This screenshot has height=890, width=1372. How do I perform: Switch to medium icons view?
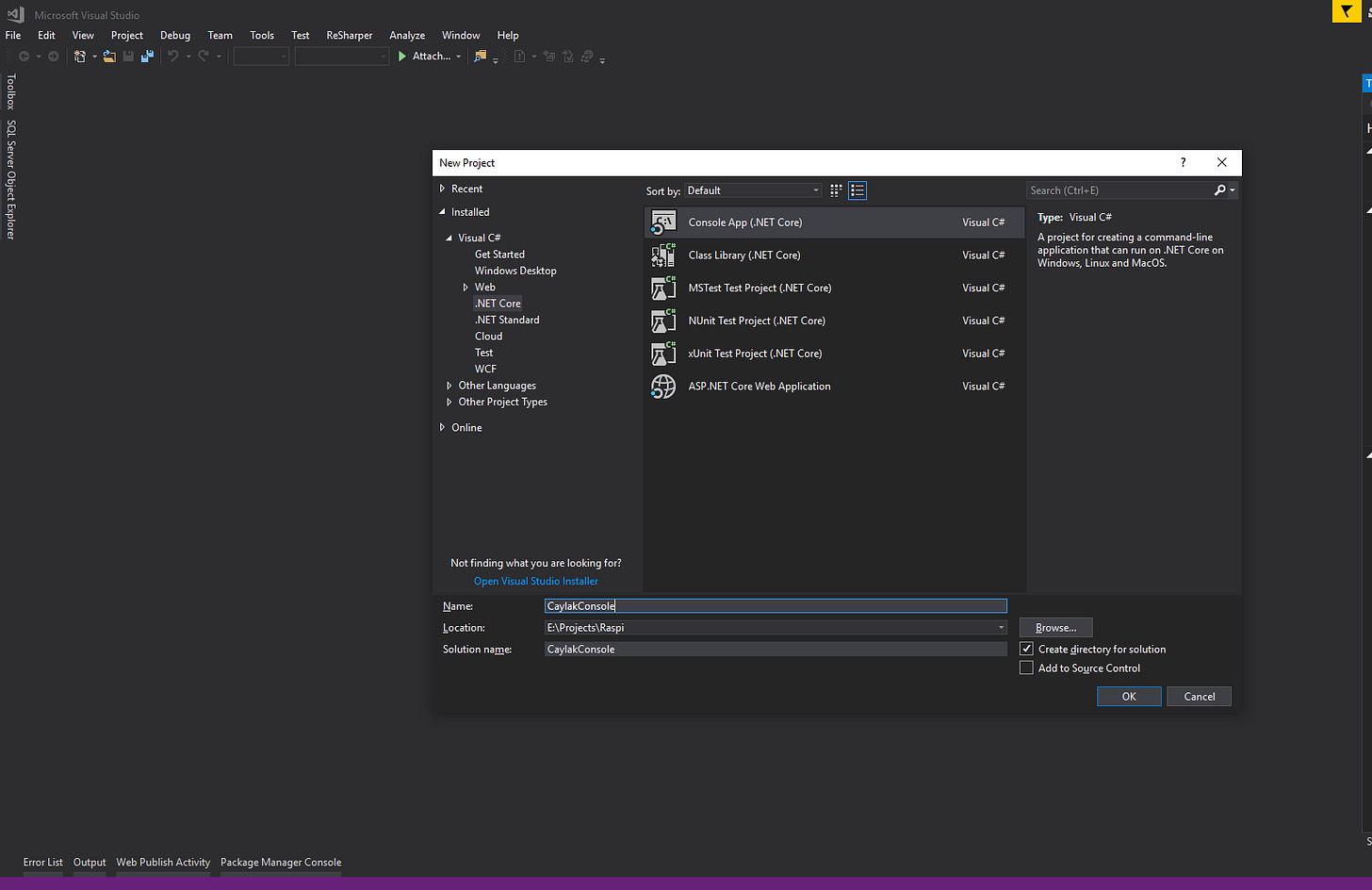click(x=836, y=190)
